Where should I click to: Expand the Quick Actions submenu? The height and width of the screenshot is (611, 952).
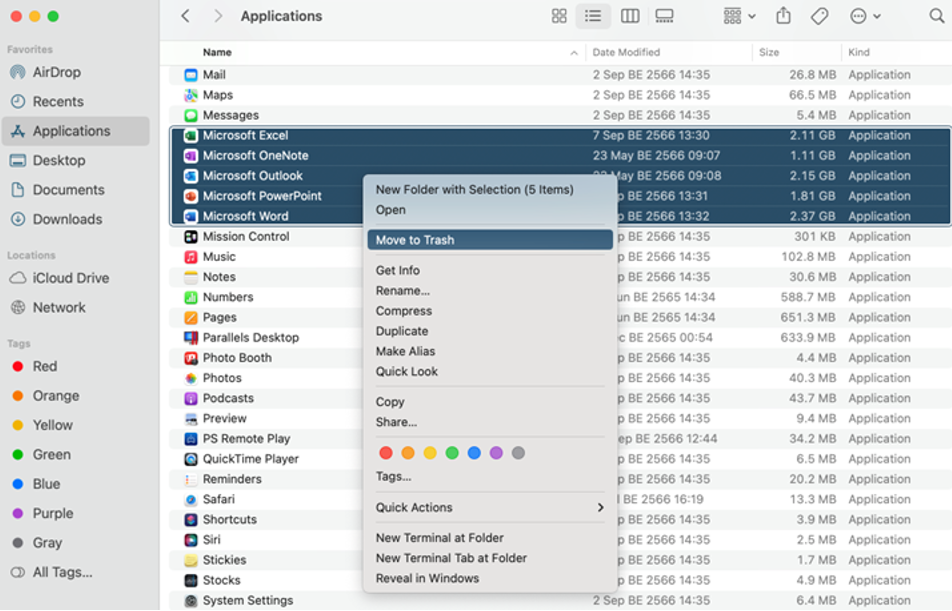click(490, 507)
